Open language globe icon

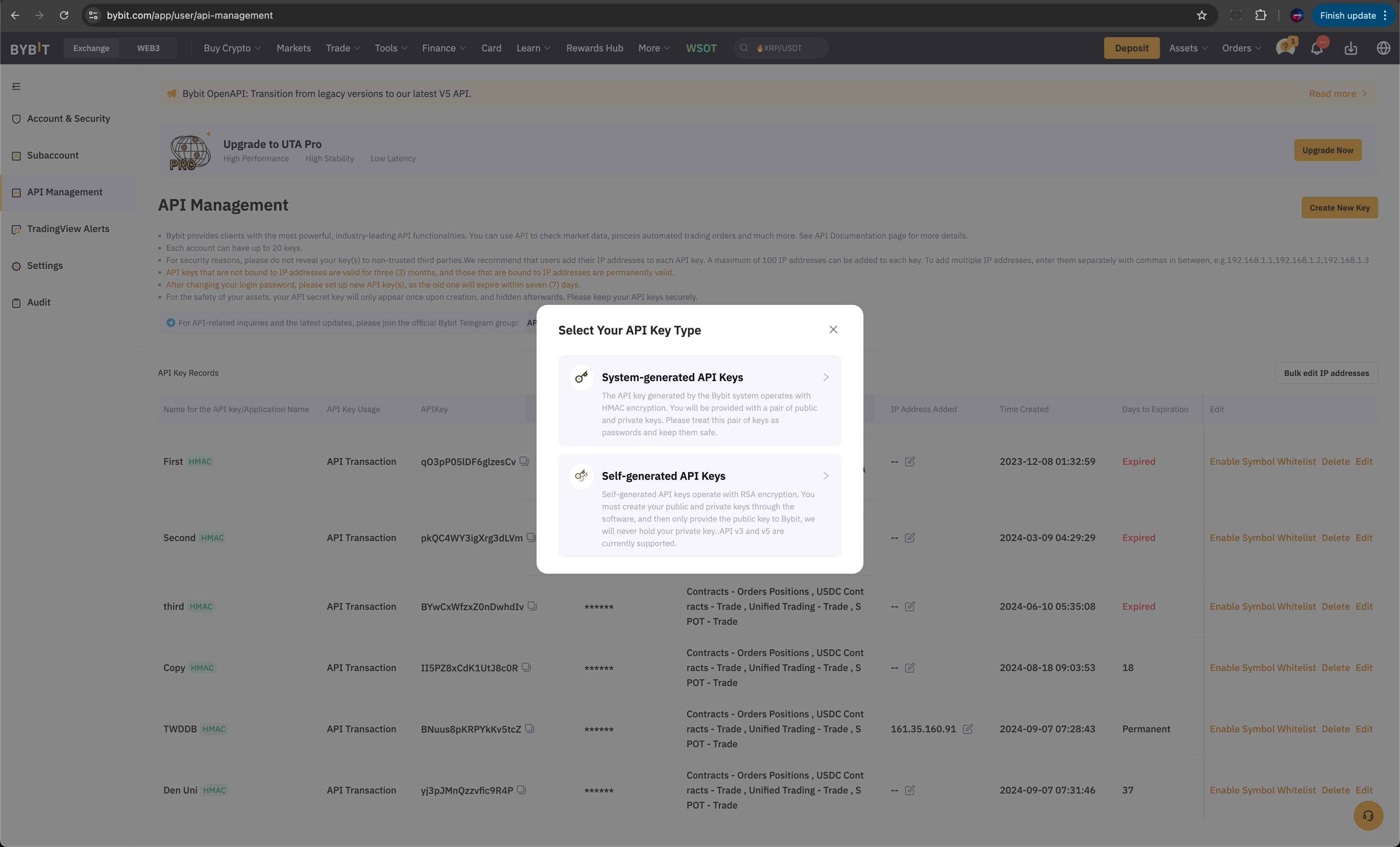[x=1384, y=48]
